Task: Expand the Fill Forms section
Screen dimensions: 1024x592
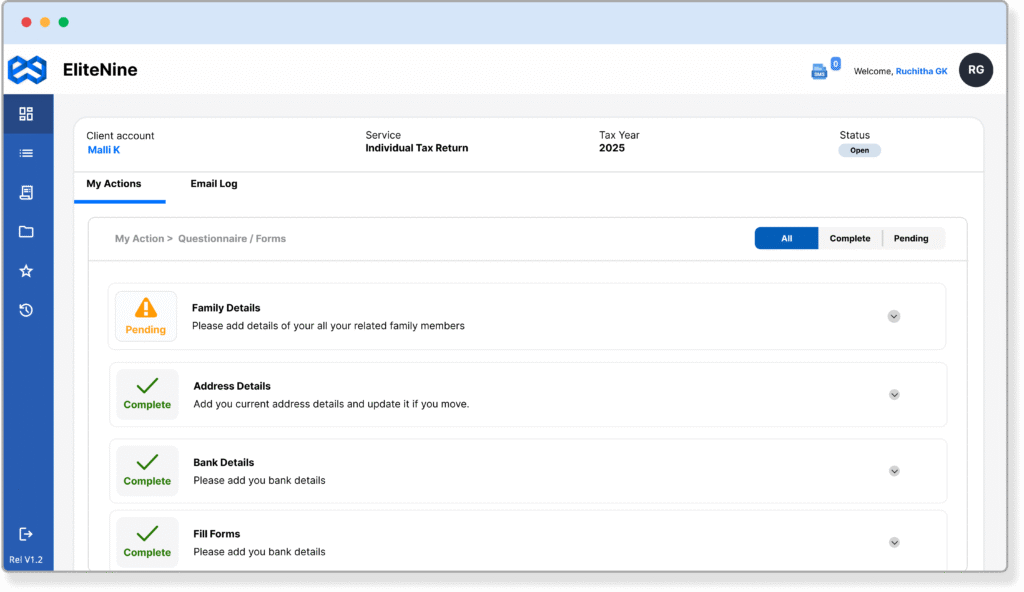Action: pyautogui.click(x=894, y=542)
